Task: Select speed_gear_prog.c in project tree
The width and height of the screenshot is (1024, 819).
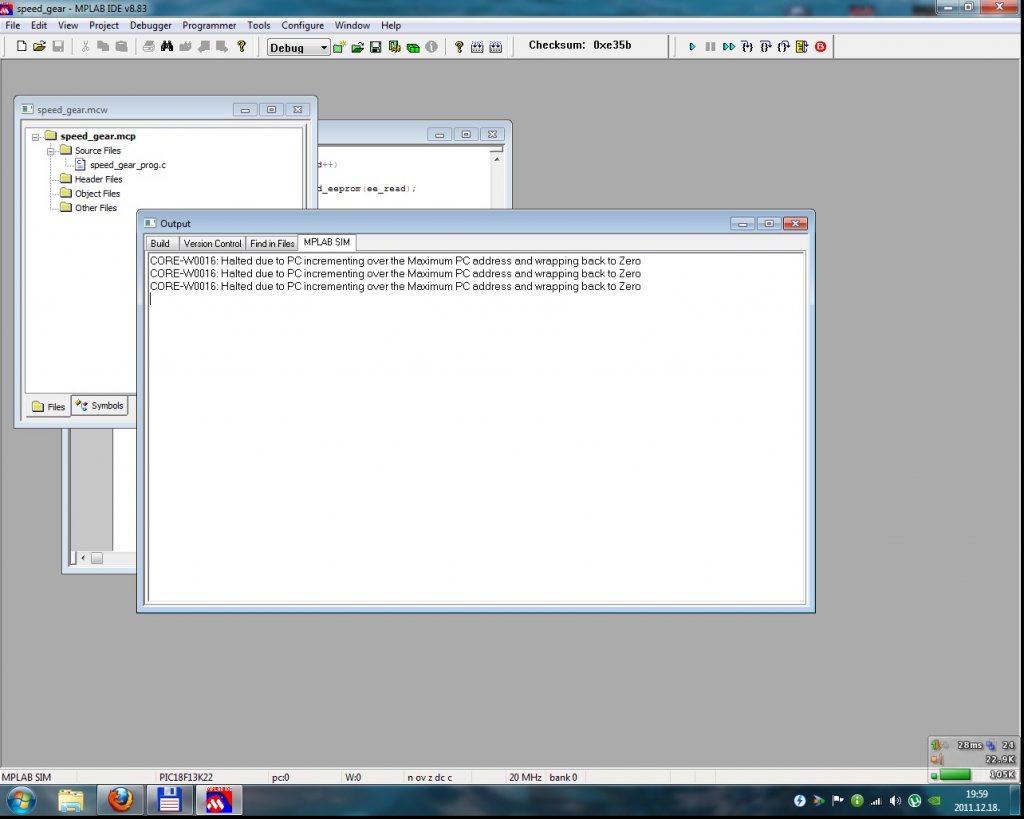Action: pos(128,165)
